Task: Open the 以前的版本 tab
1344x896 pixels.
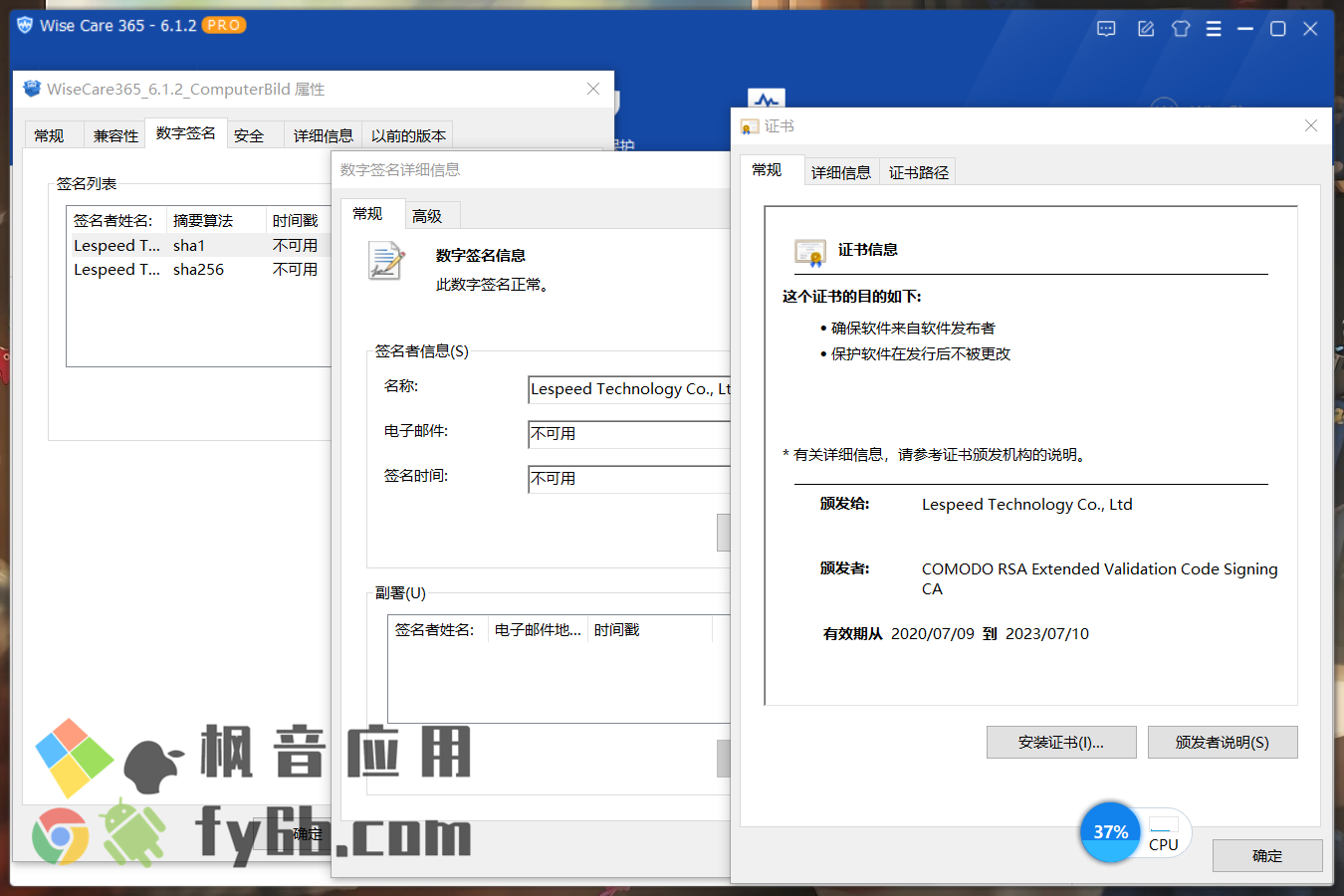Action: point(408,135)
